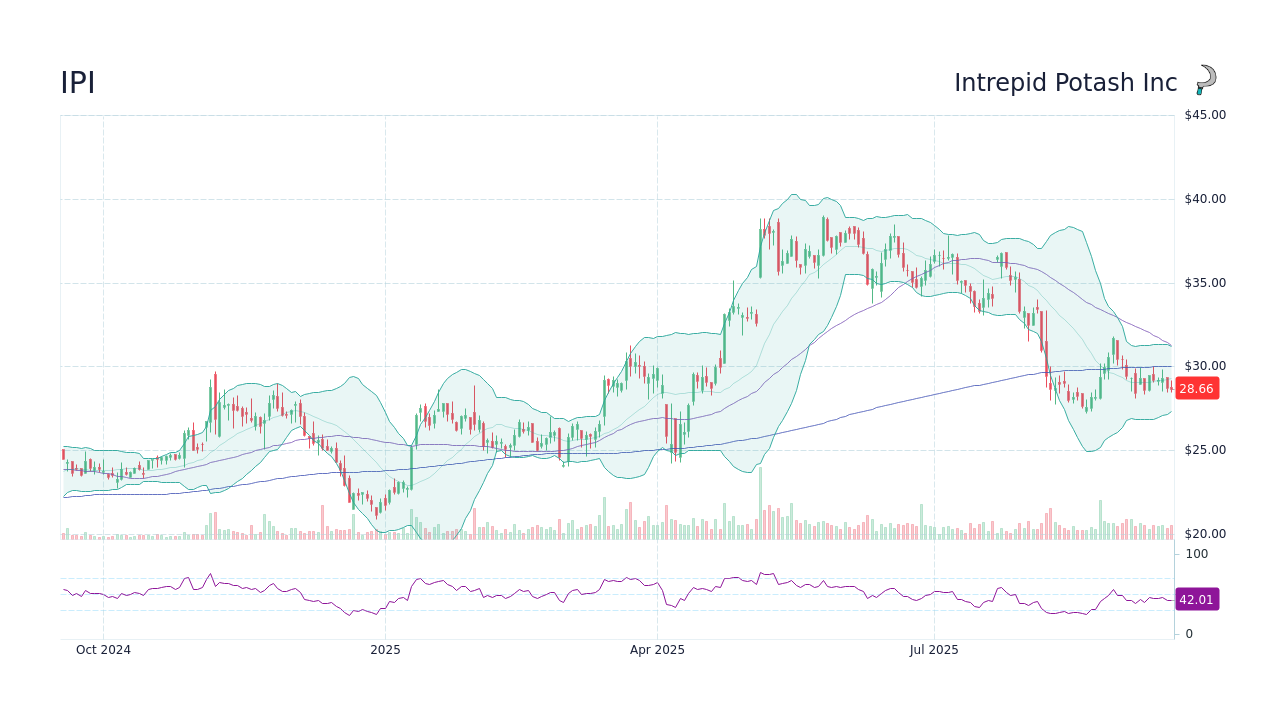1280x720 pixels.
Task: Click the $30.00 price level label
Action: [1203, 366]
